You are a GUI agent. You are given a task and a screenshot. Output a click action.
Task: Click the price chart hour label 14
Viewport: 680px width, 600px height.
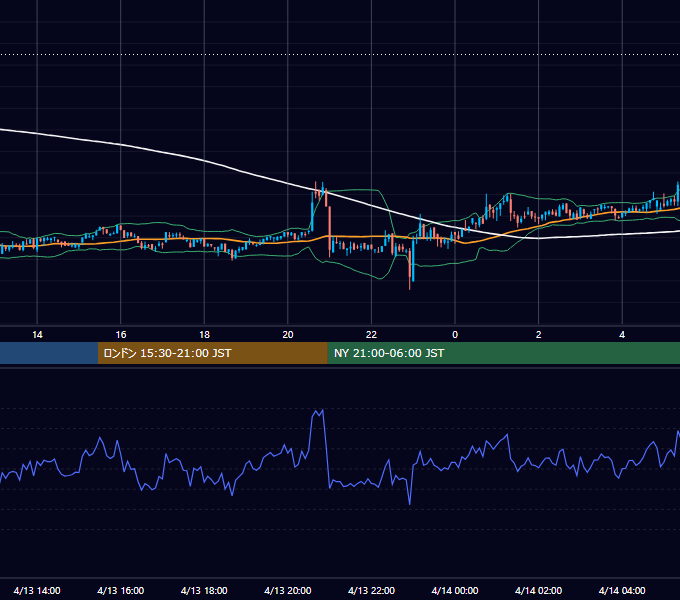[x=37, y=335]
